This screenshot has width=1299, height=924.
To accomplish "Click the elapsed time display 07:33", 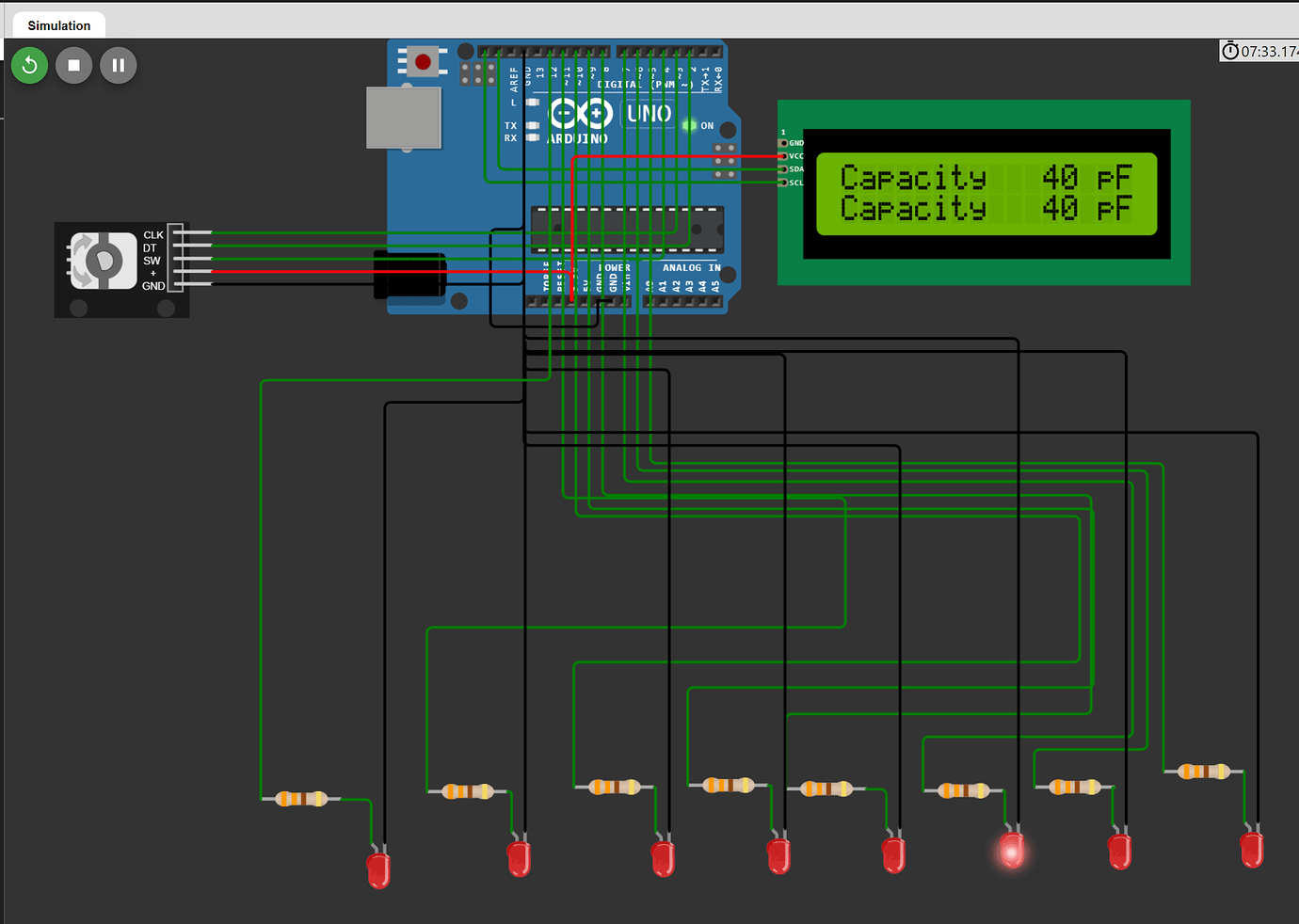I will click(1266, 51).
